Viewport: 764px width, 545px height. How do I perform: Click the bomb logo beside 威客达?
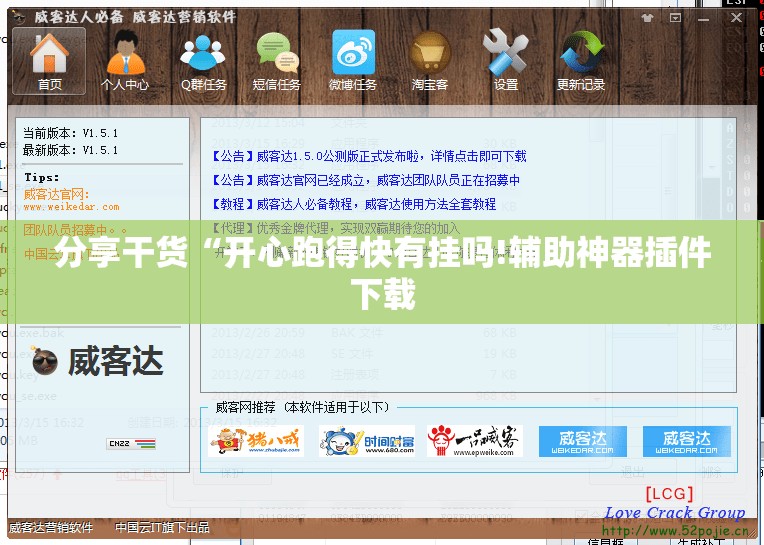[x=44, y=361]
